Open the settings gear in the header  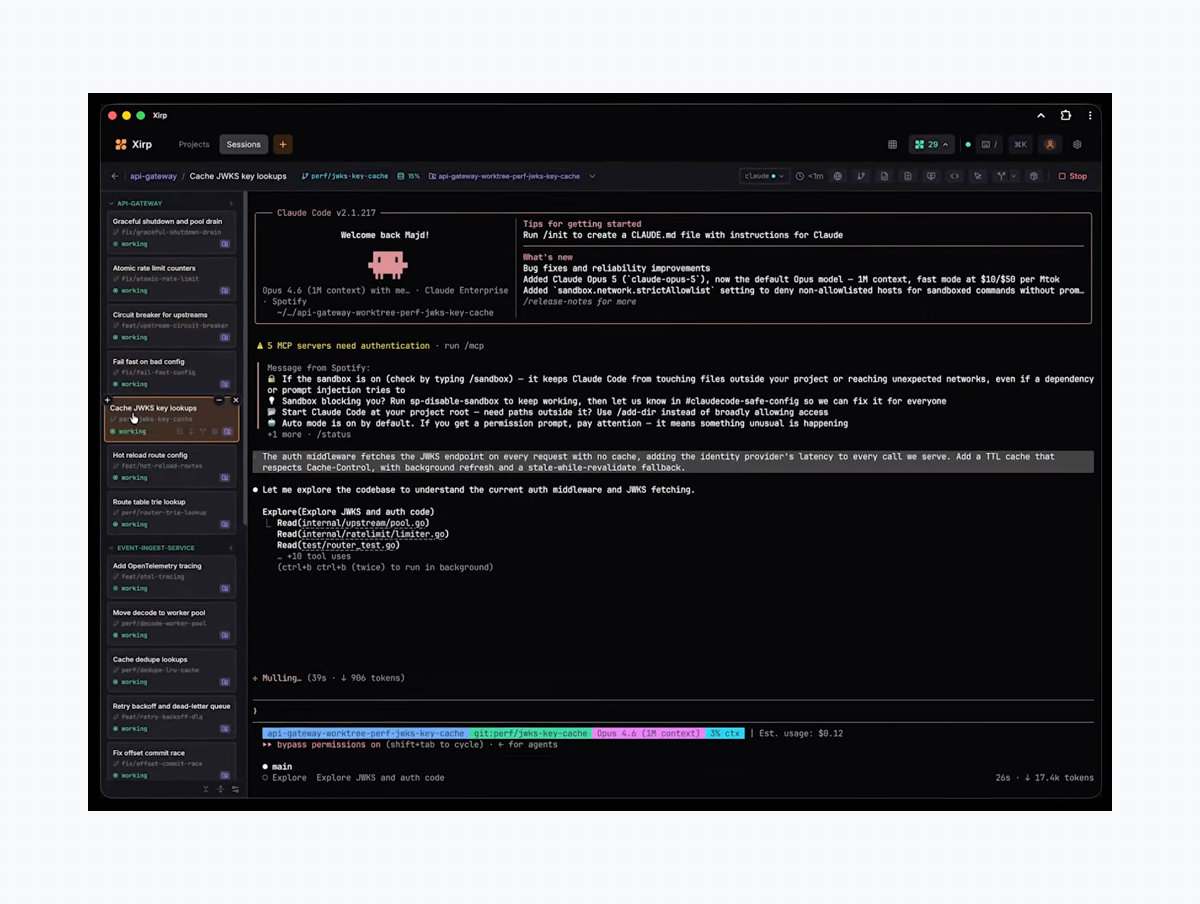coord(1077,144)
